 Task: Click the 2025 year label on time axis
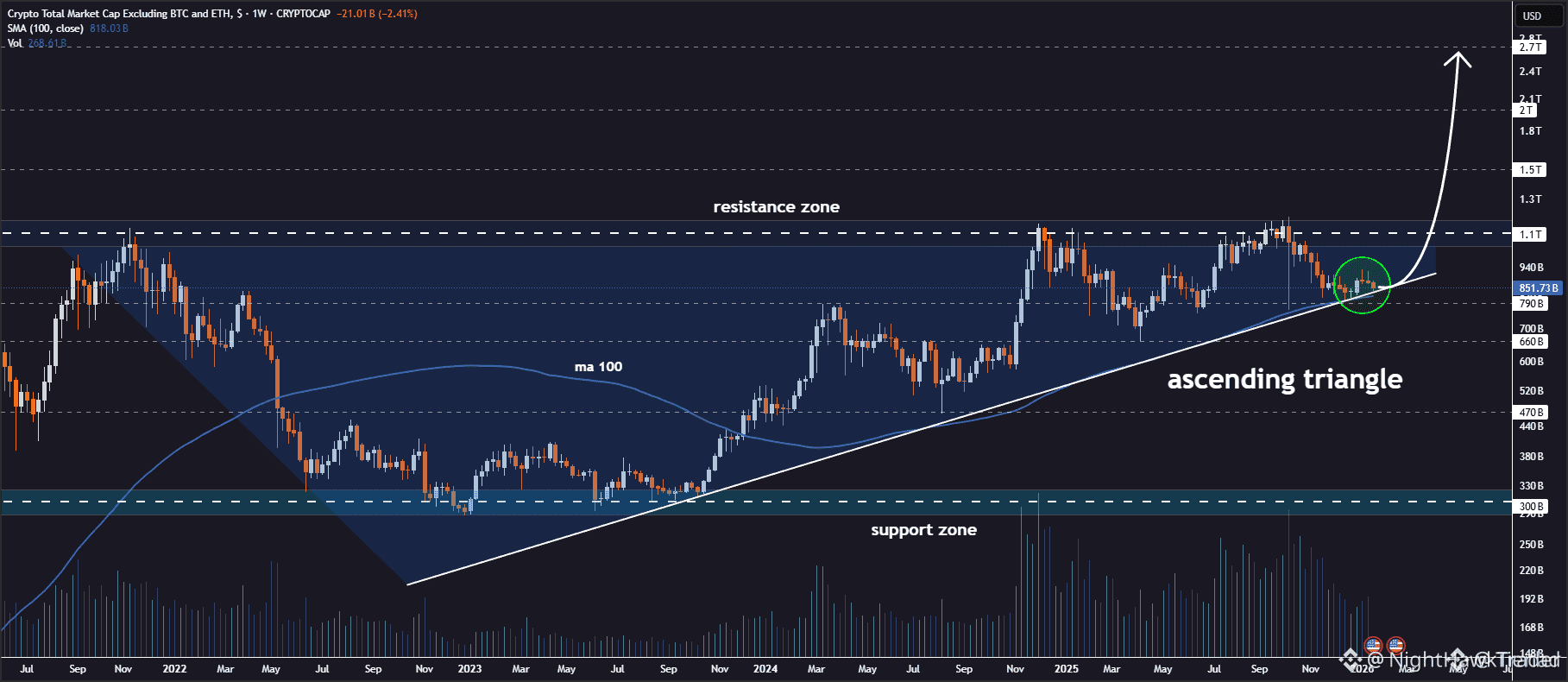point(1066,669)
